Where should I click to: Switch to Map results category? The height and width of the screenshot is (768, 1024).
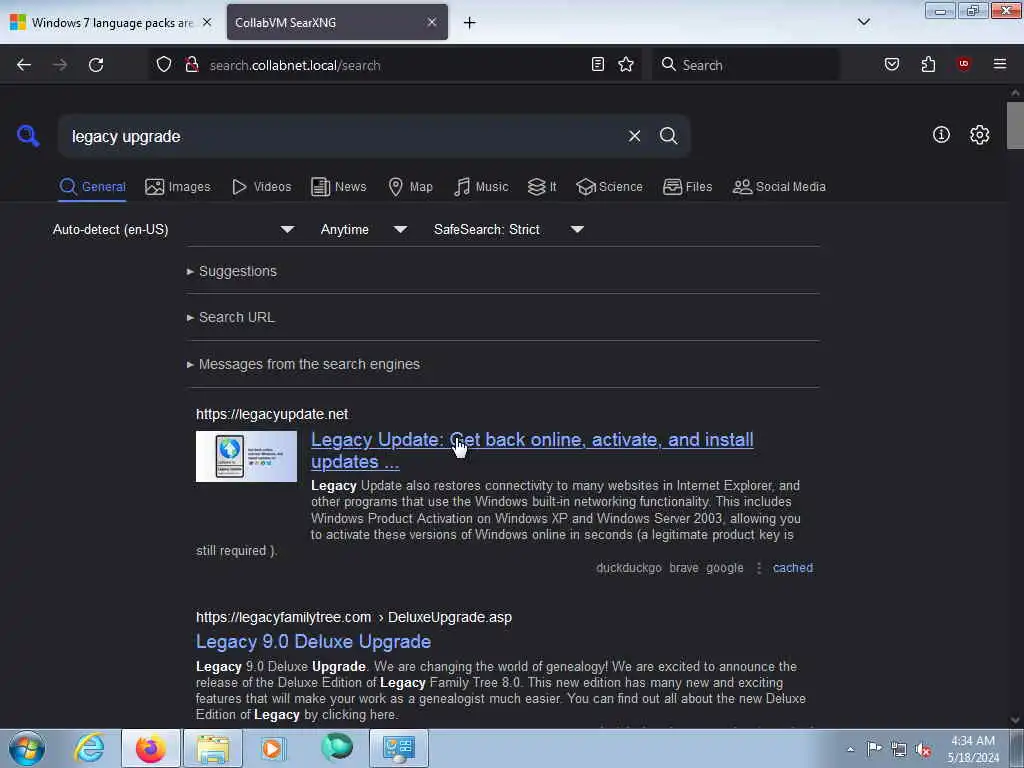pyautogui.click(x=410, y=187)
